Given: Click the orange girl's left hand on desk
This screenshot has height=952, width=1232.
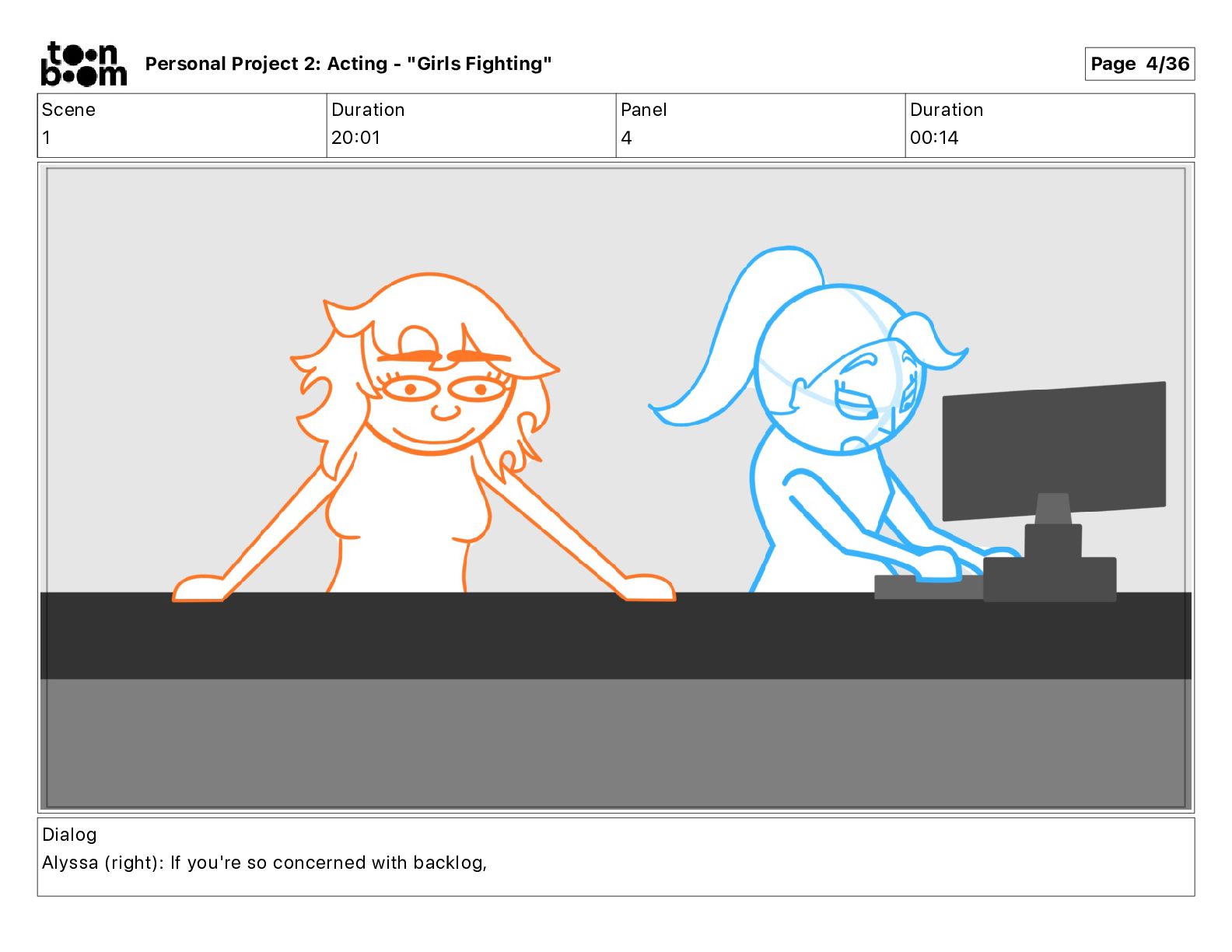Looking at the screenshot, I should [198, 588].
